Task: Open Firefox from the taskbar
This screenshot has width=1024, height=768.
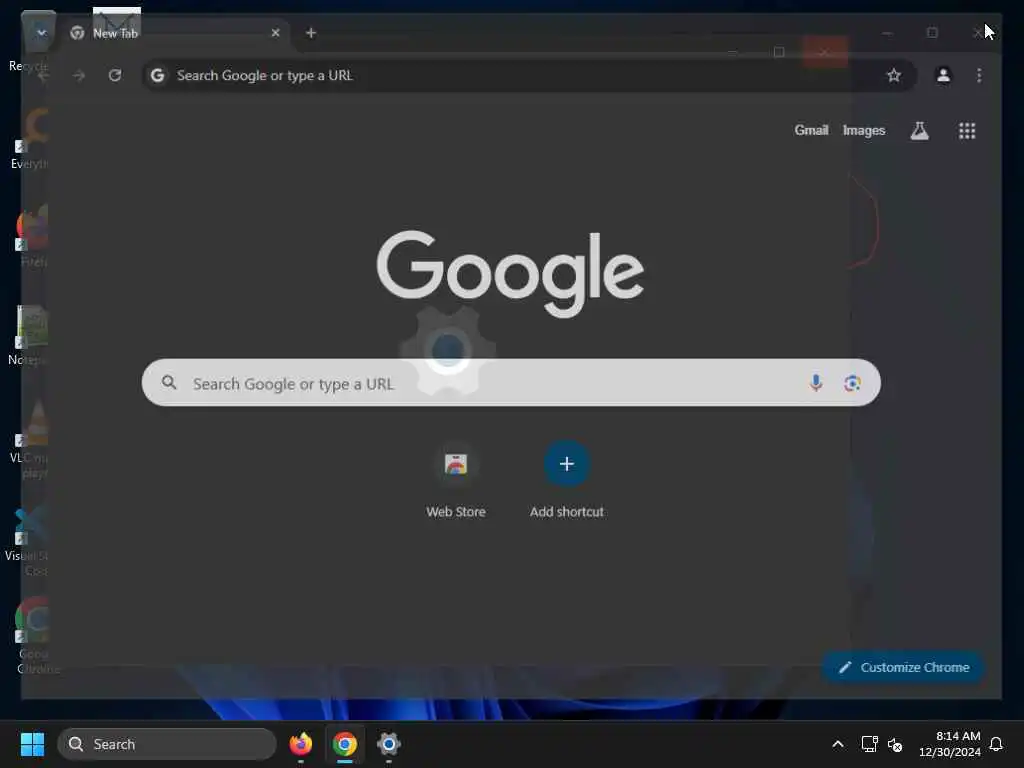Action: (300, 744)
